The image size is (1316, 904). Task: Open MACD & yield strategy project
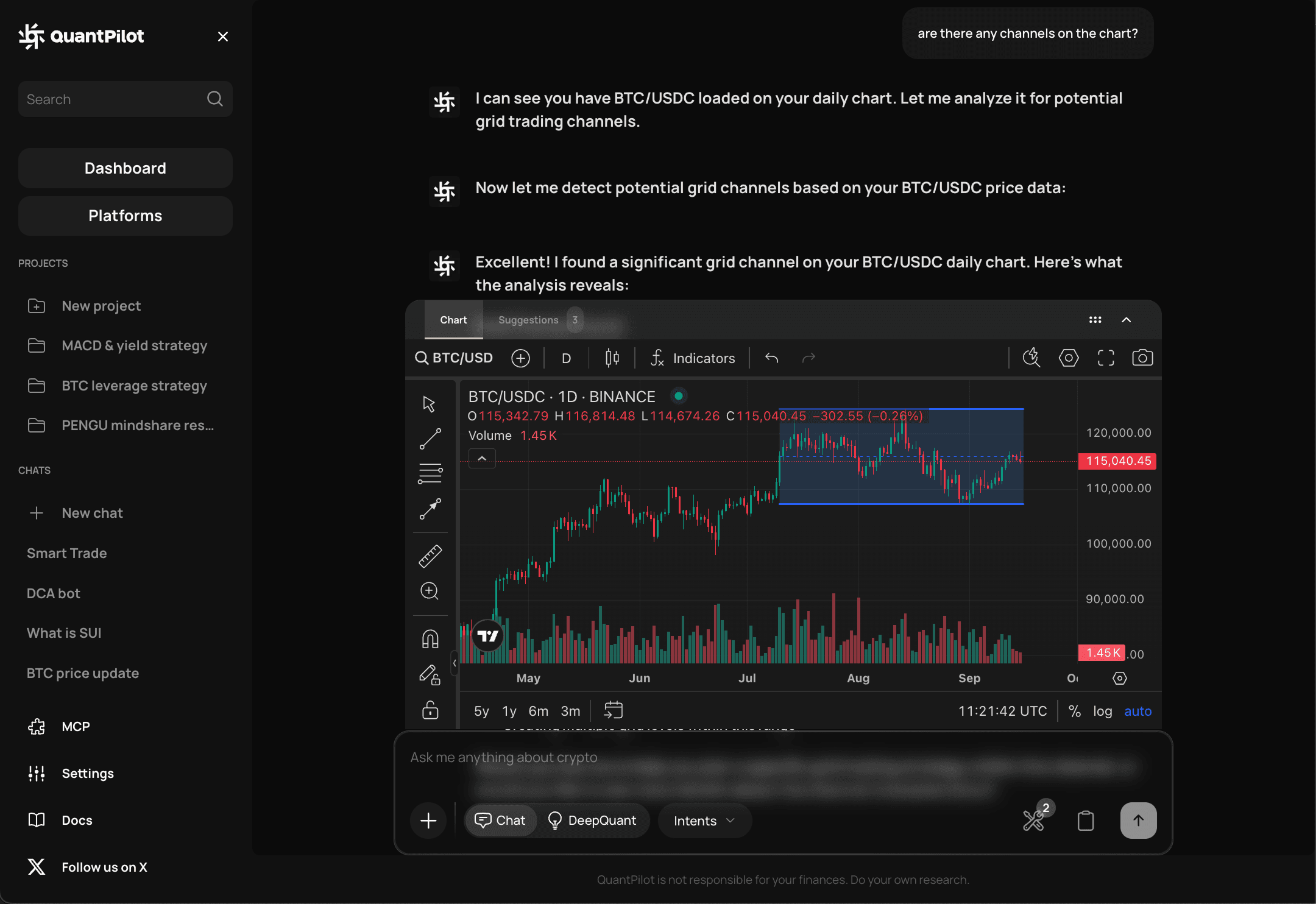[x=118, y=345]
